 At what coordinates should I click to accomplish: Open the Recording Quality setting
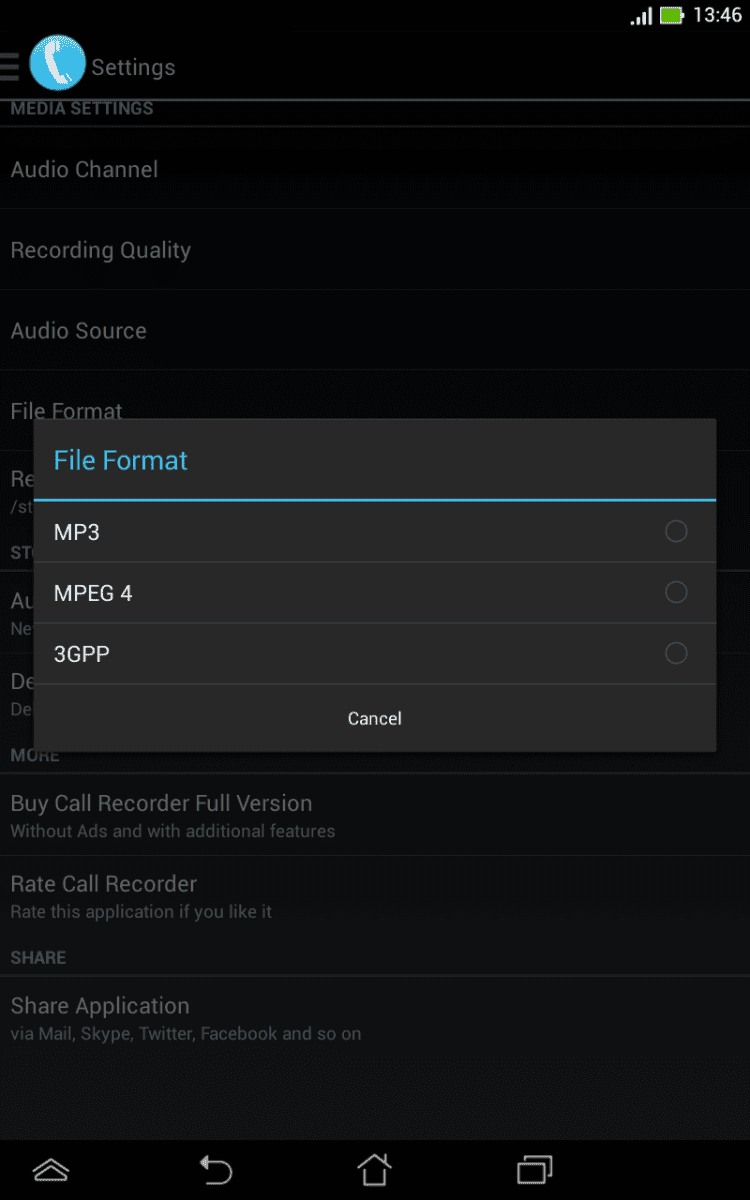(100, 250)
